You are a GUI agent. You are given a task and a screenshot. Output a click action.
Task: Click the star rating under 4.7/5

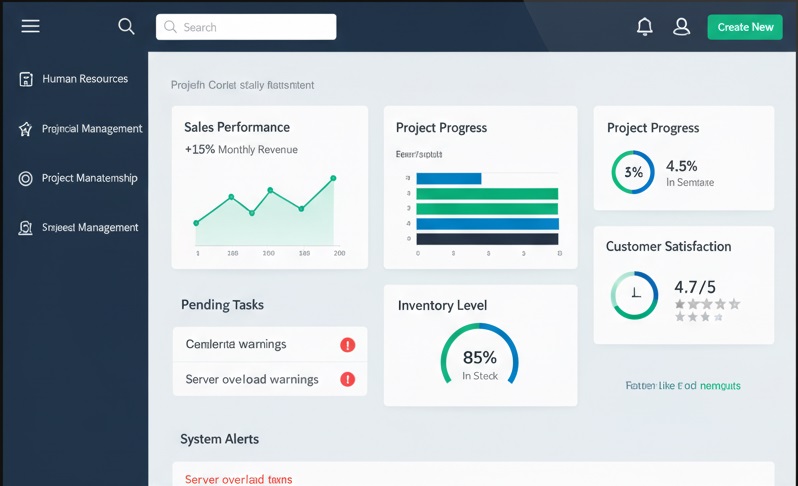click(x=706, y=310)
